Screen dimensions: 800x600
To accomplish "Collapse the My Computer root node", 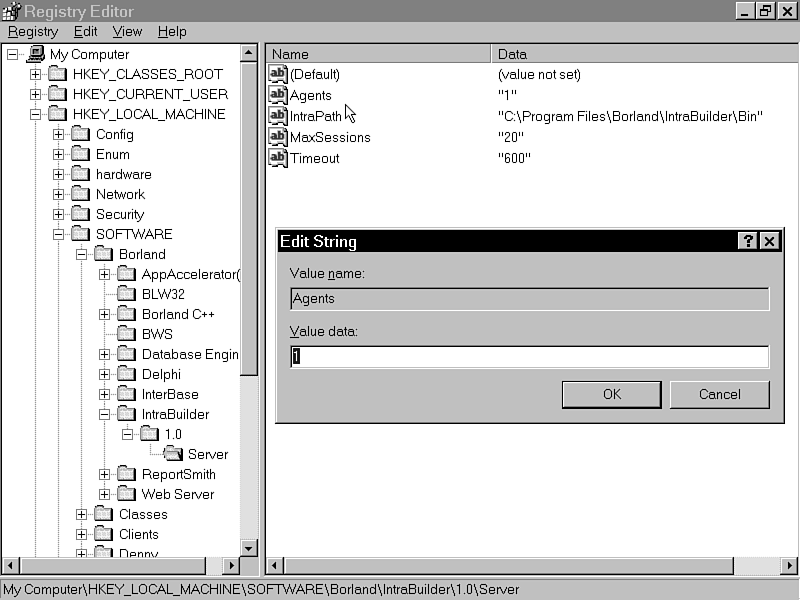I will pos(12,54).
